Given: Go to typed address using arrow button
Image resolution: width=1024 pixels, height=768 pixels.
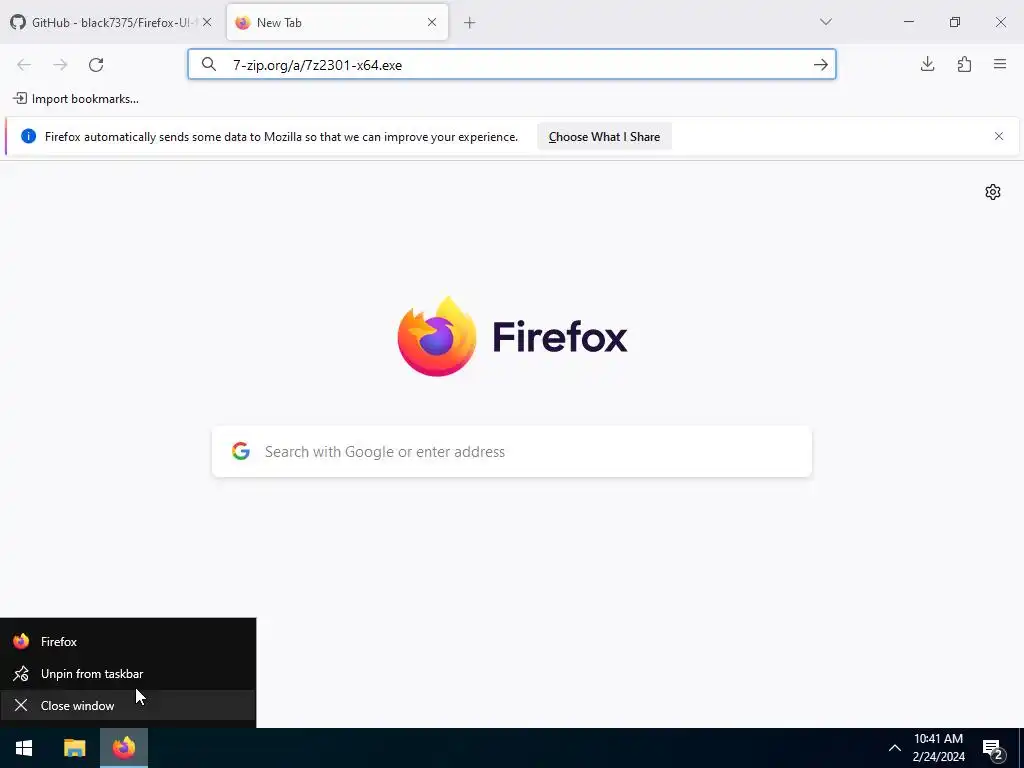Looking at the screenshot, I should 820,64.
